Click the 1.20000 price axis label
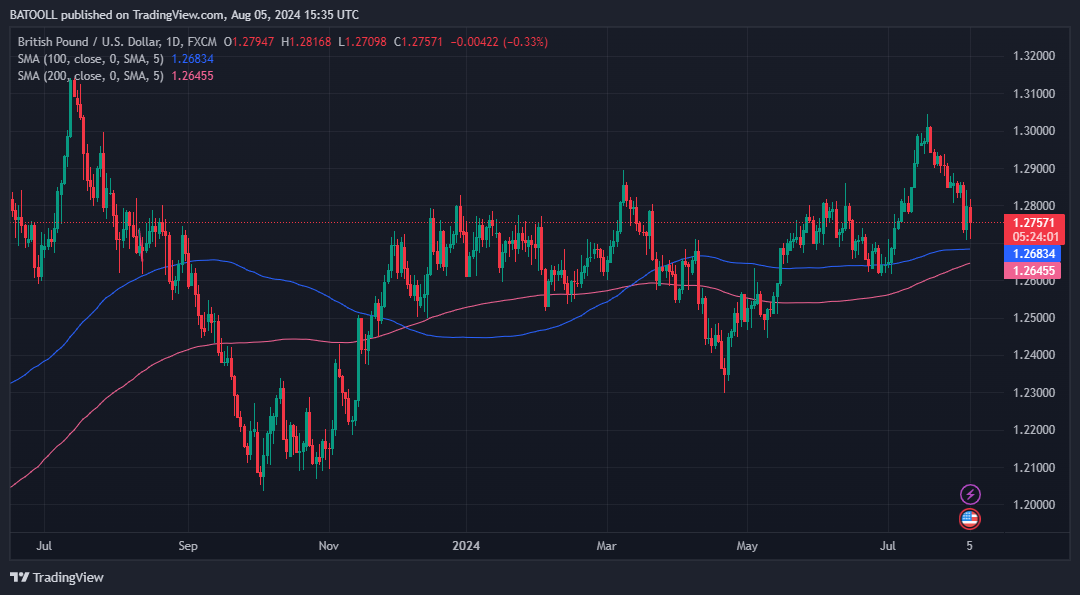The height and width of the screenshot is (595, 1080). tap(1034, 505)
